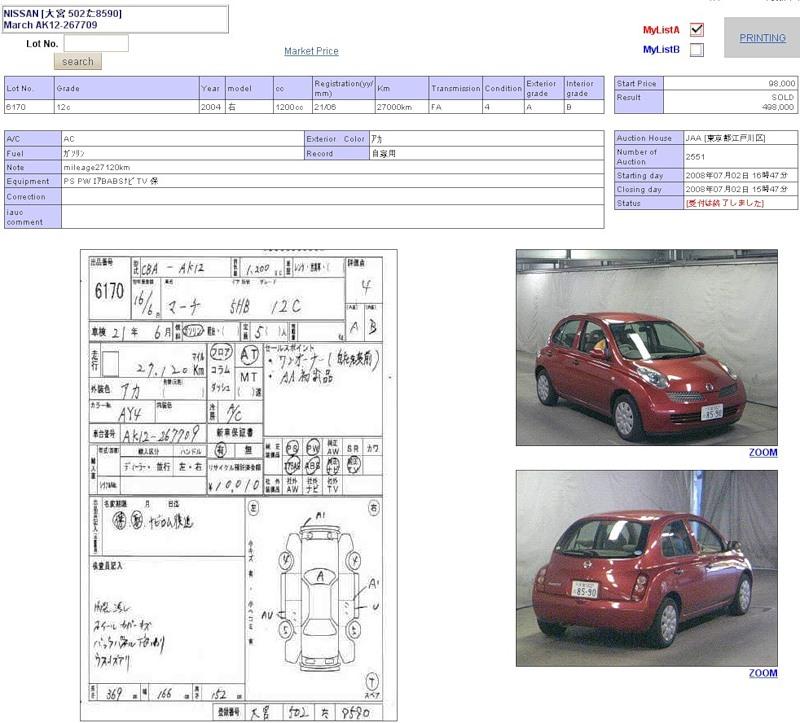Select transmission value 'FA'

click(x=436, y=107)
